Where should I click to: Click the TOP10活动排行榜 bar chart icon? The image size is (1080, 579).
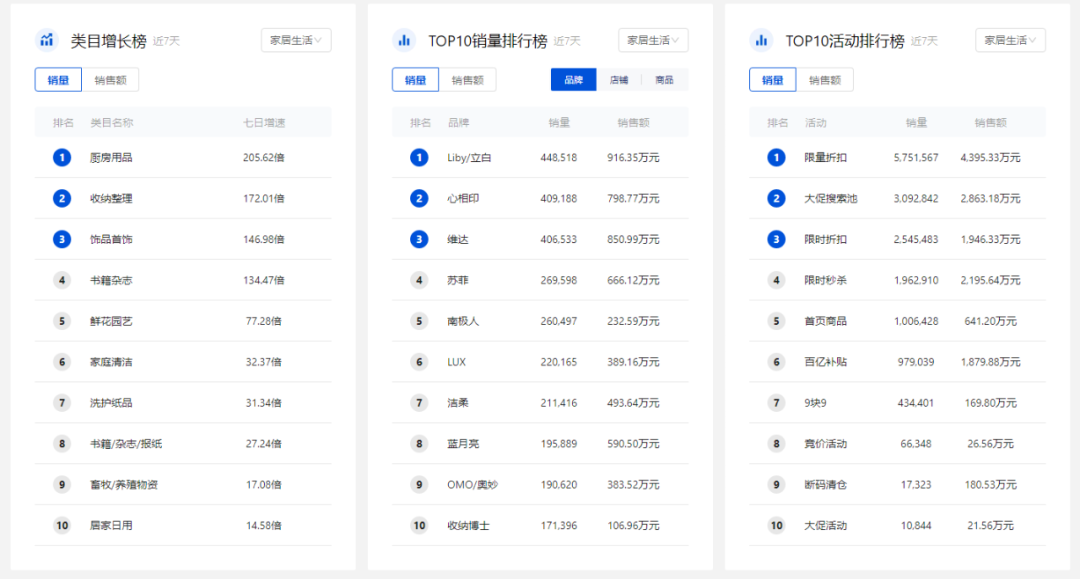pyautogui.click(x=761, y=41)
